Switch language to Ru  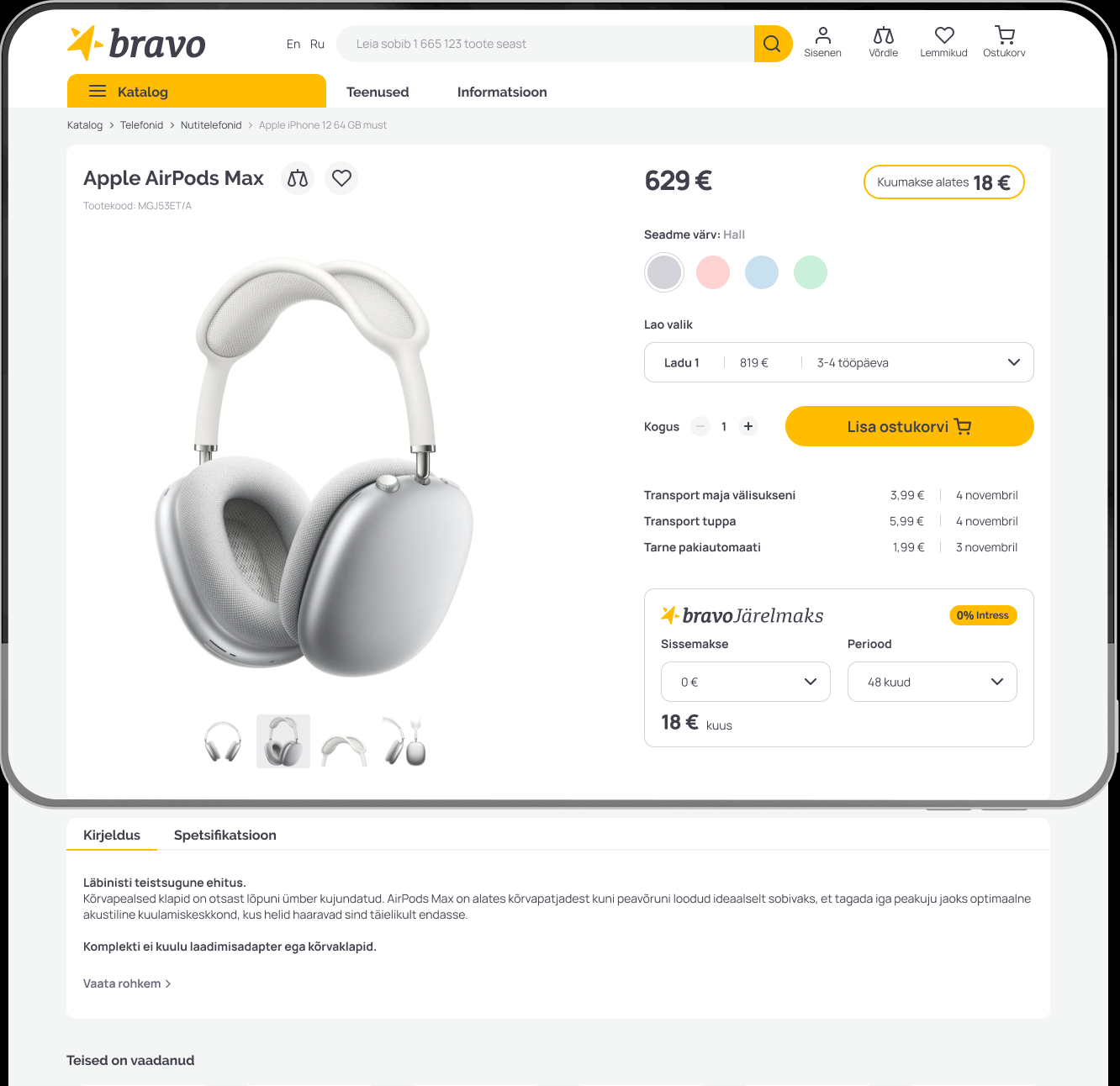coord(317,44)
